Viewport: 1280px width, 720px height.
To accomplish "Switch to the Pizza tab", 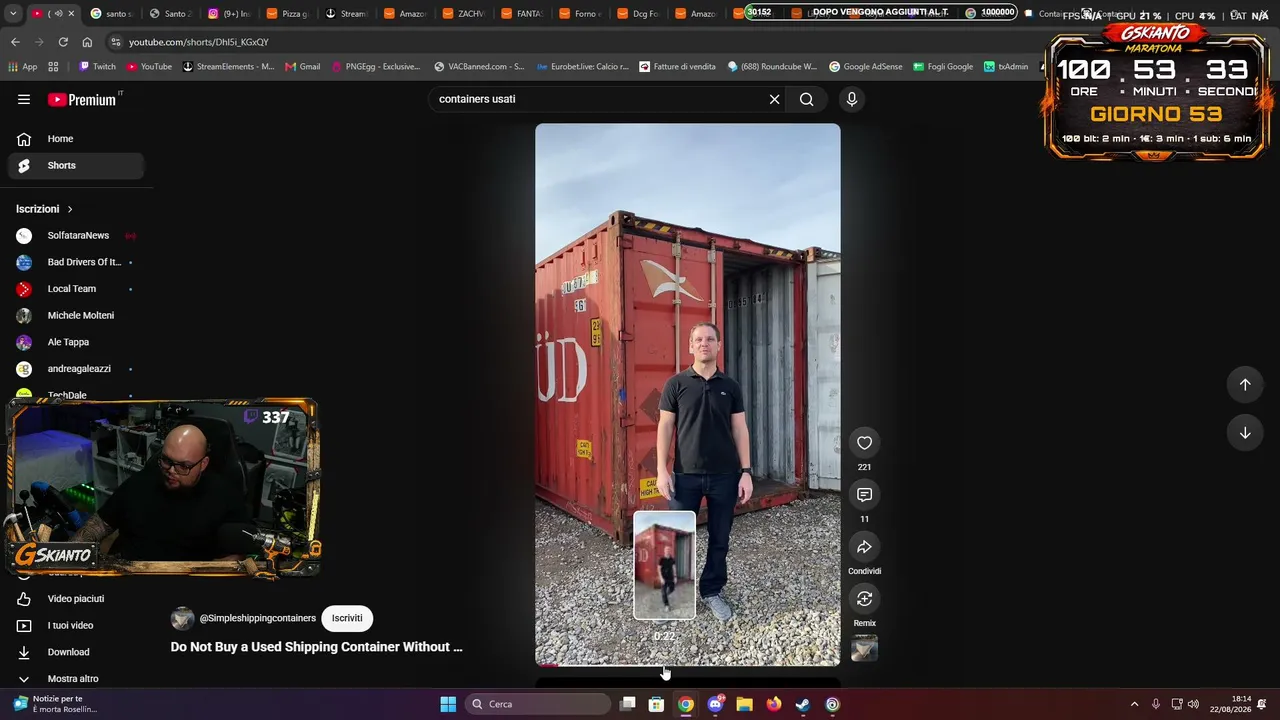I will (x=288, y=13).
